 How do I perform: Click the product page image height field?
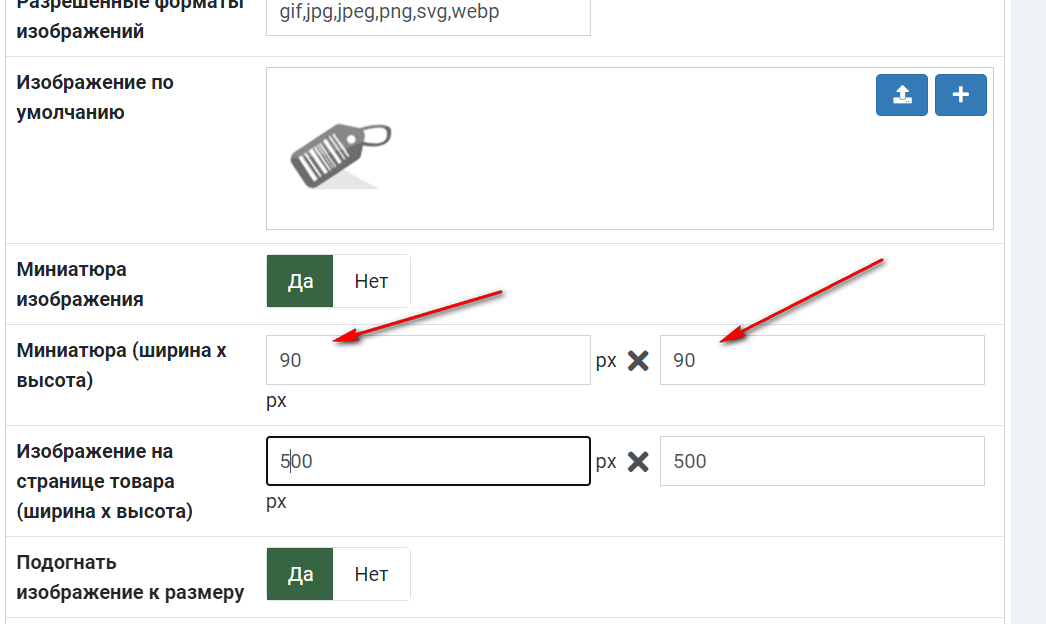[822, 461]
